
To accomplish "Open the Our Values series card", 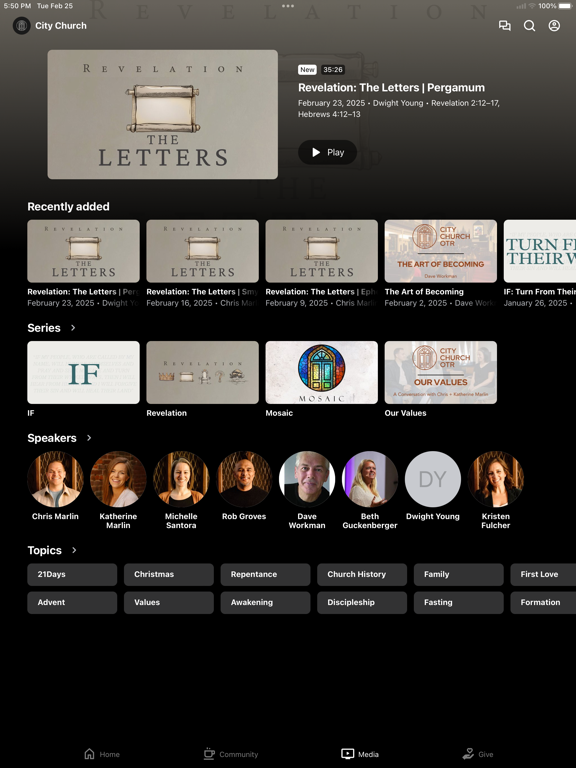I will pyautogui.click(x=440, y=372).
